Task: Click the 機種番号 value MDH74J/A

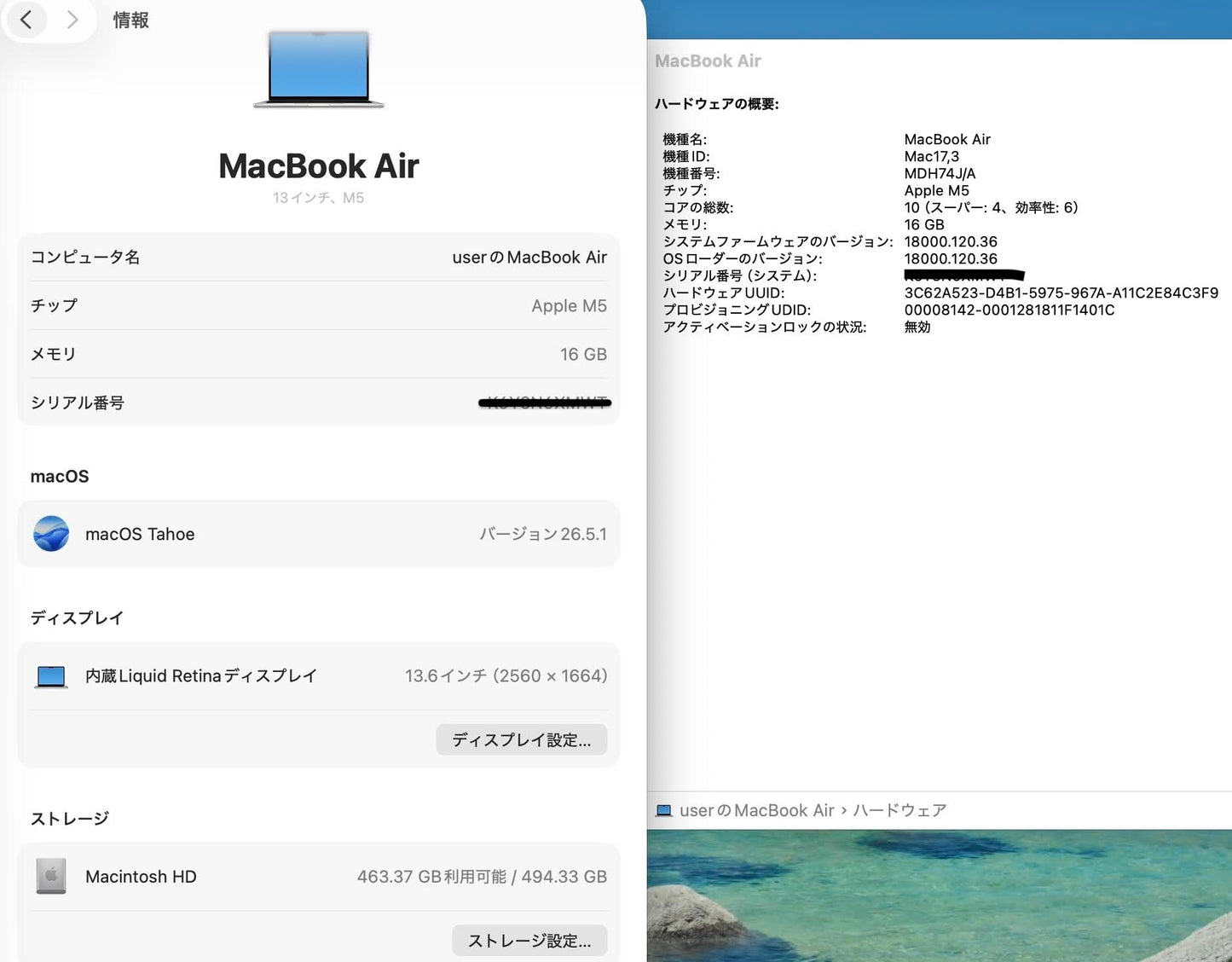Action: 940,174
